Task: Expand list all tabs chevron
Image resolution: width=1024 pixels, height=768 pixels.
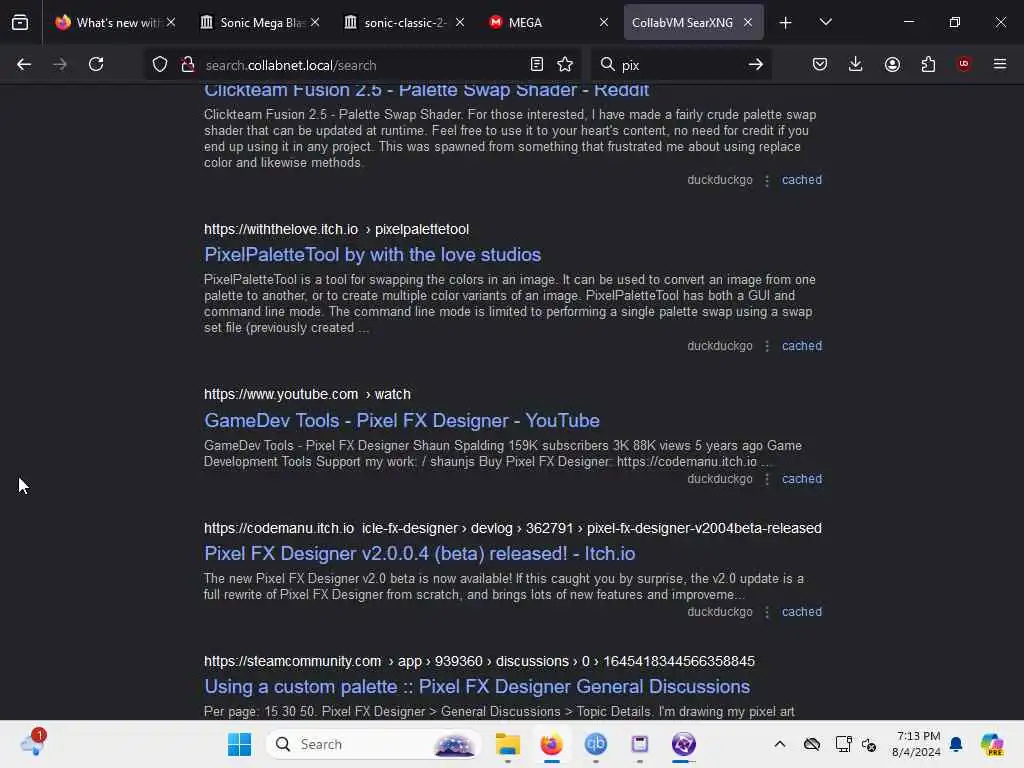Action: 826,23
